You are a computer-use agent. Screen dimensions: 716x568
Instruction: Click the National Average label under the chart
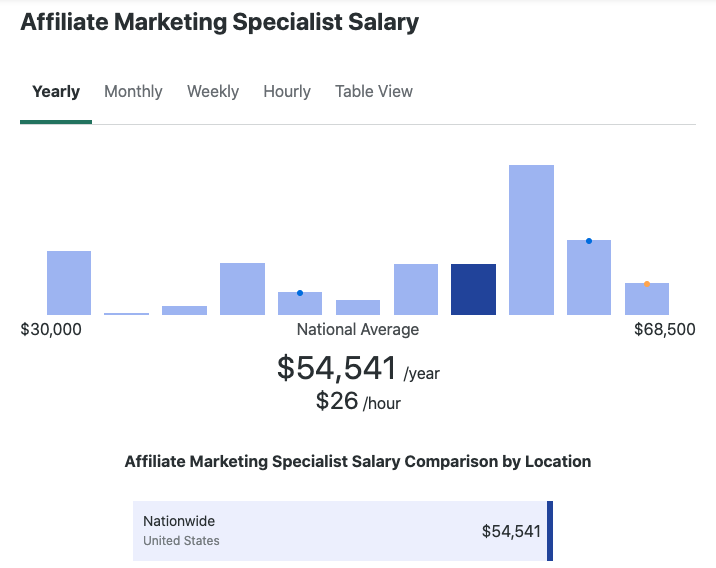358,329
